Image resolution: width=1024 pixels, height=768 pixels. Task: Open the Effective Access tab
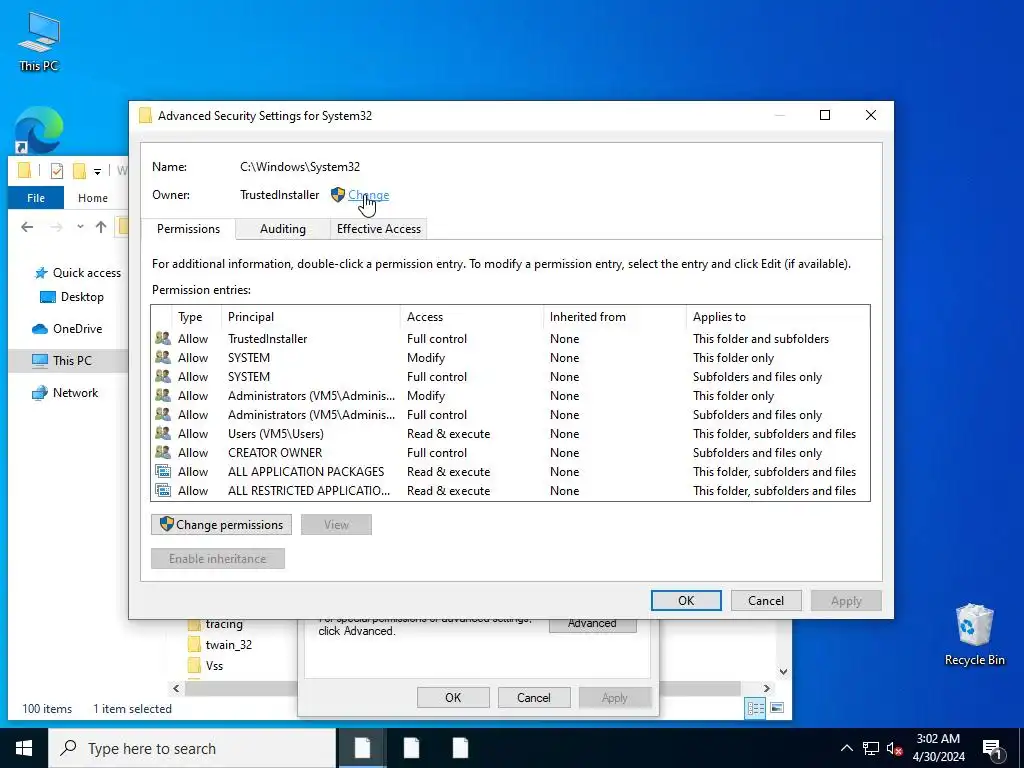click(379, 229)
